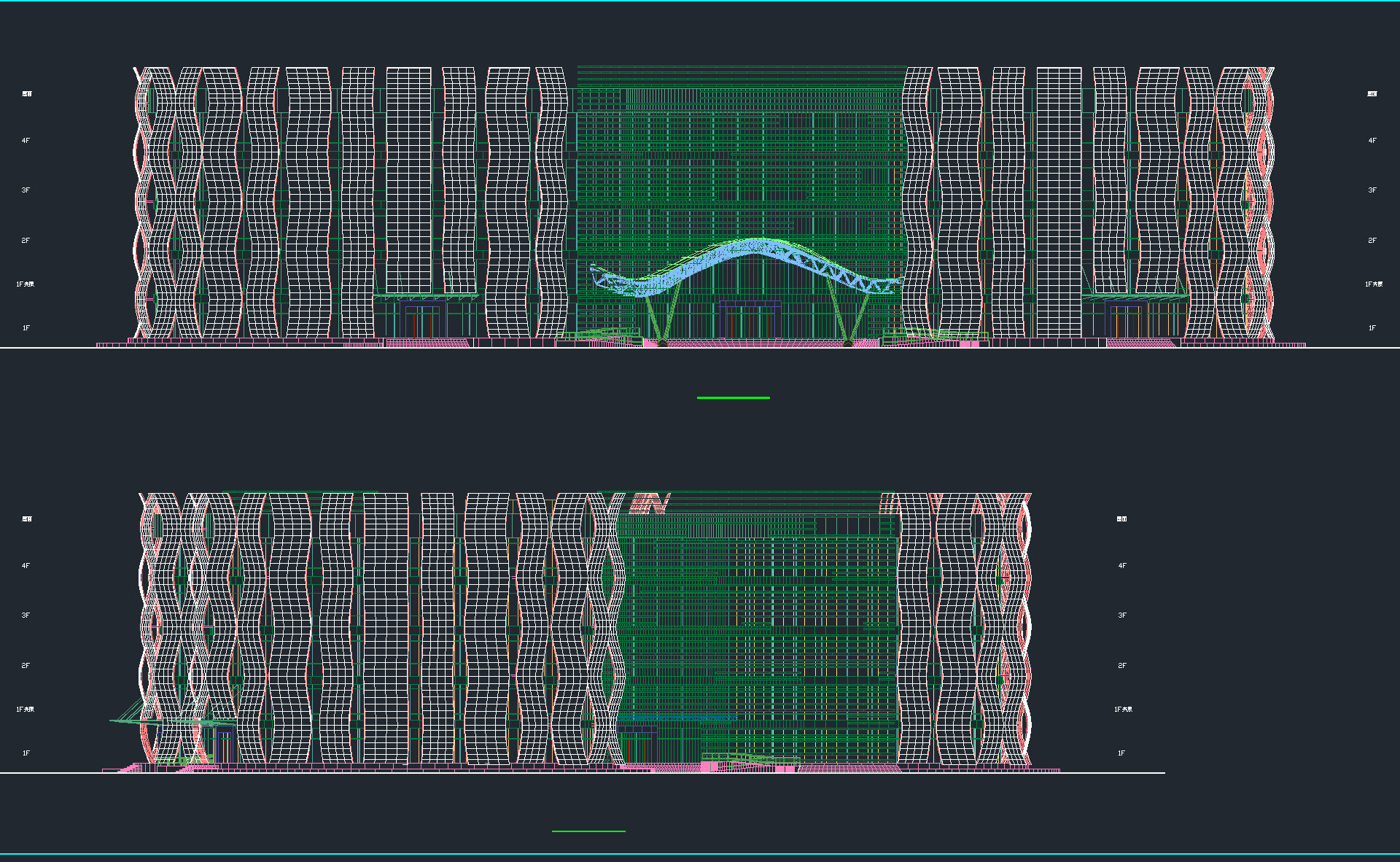Select the roof-level label left of upper elevation
The width and height of the screenshot is (1400, 862).
(26, 94)
